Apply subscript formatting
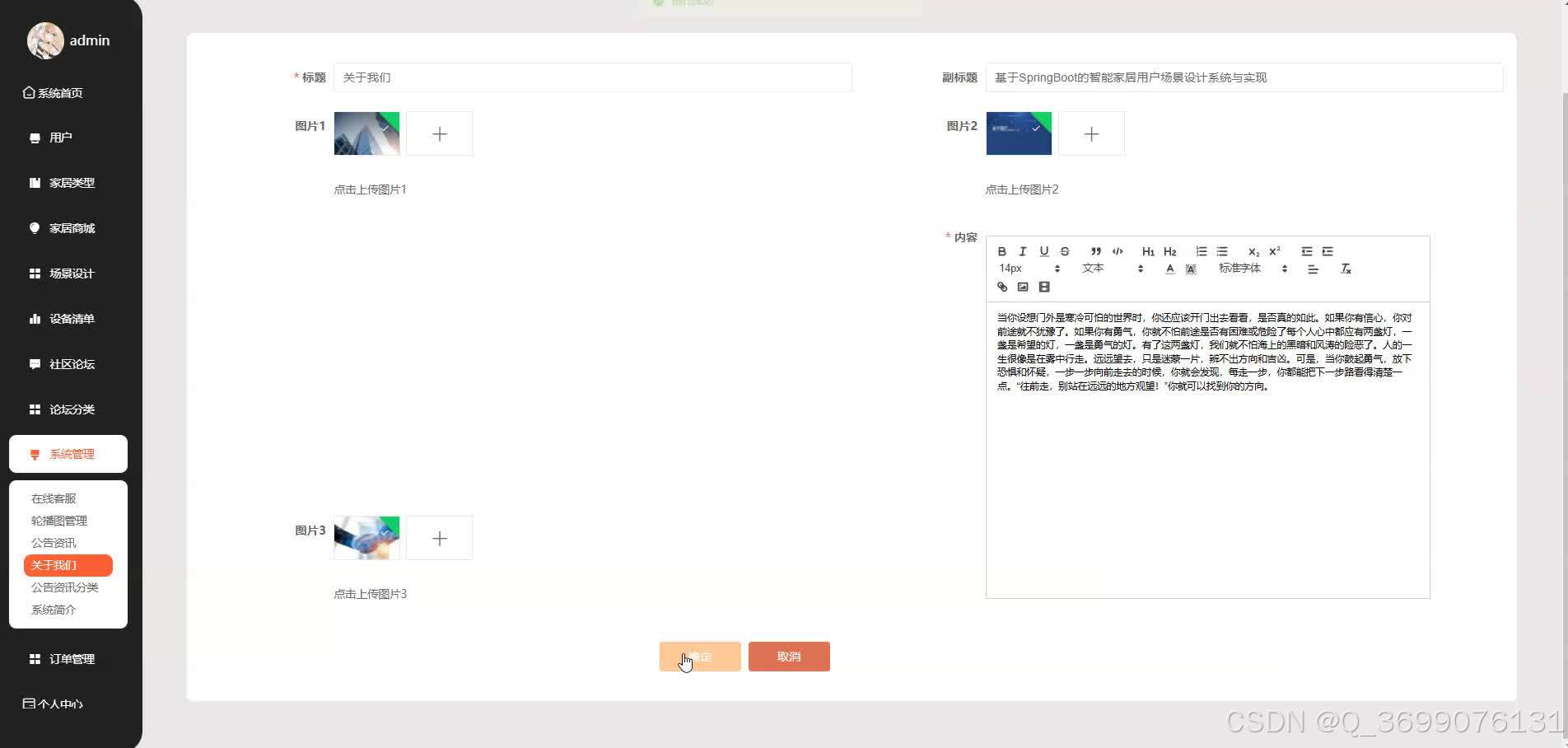This screenshot has width=1568, height=748. 1253,251
